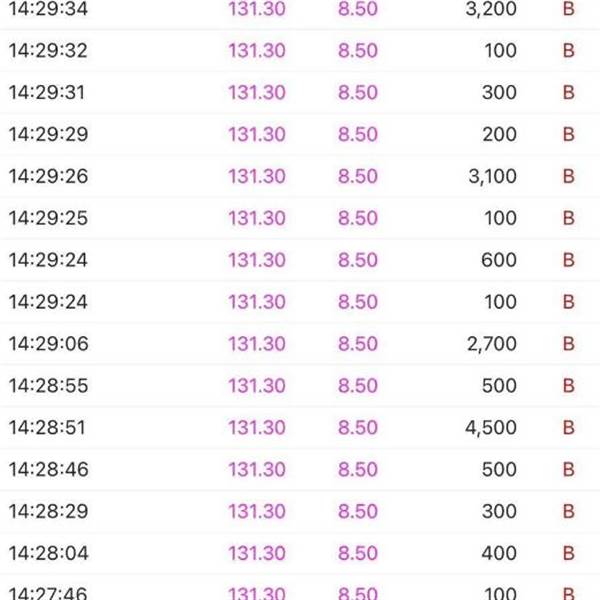
Task: Open the 14:28:55 trade record
Action: (48, 387)
